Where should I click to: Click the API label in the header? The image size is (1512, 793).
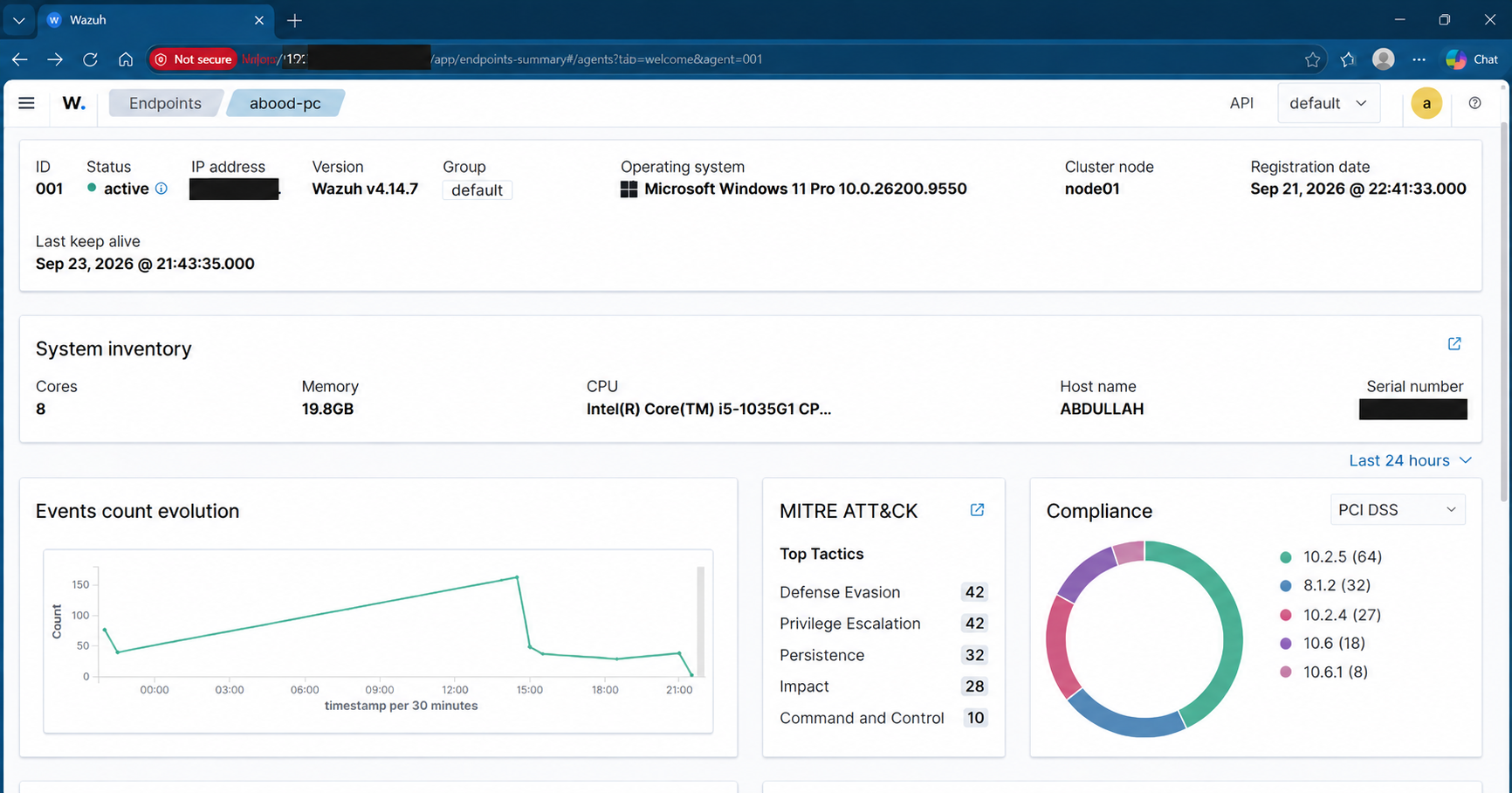1241,103
